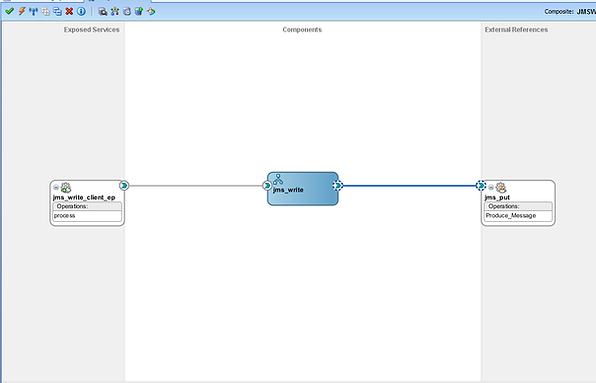Select the jms_write component
This screenshot has width=596, height=383.
click(303, 189)
